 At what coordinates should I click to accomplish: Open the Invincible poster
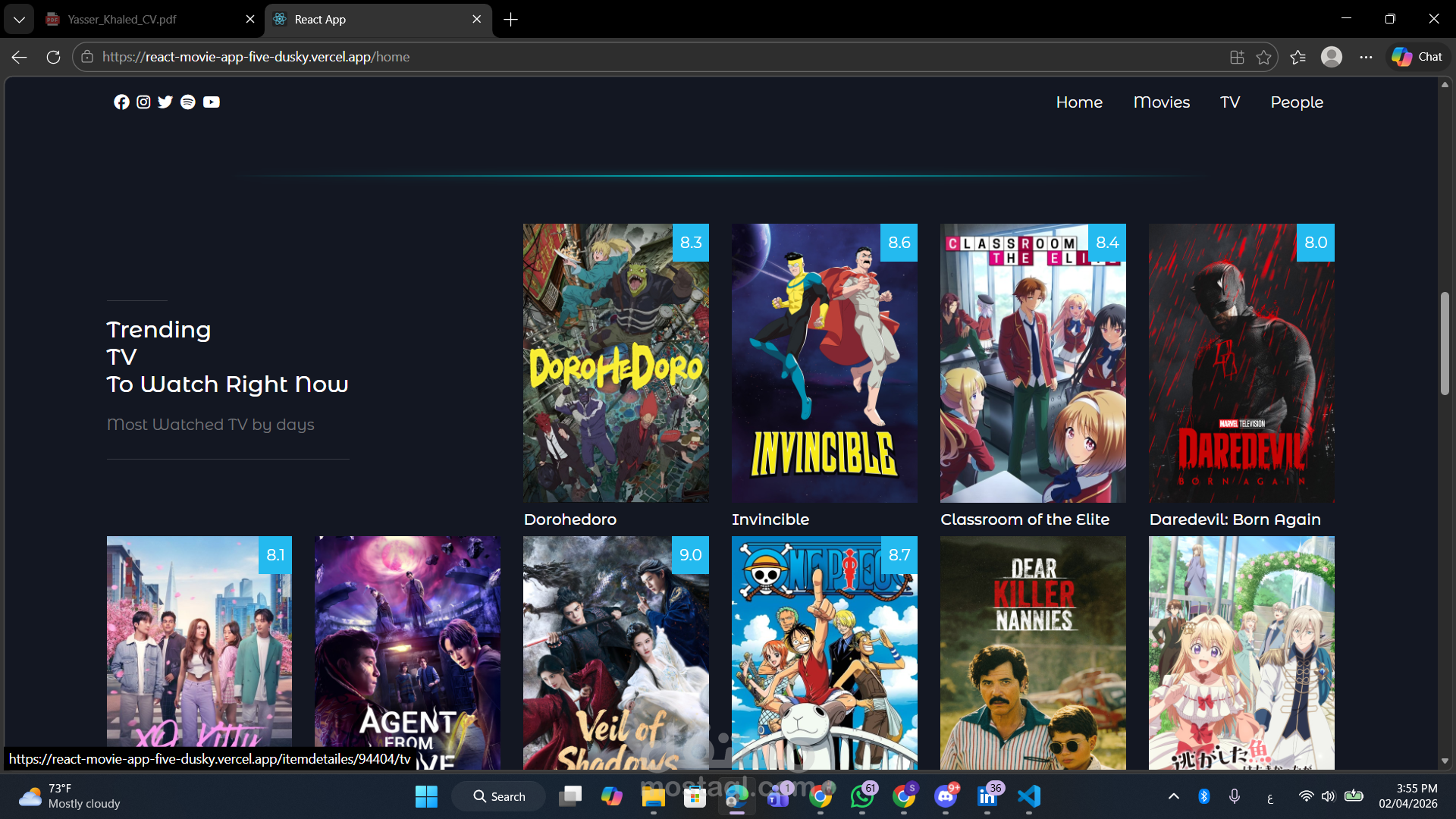(824, 362)
